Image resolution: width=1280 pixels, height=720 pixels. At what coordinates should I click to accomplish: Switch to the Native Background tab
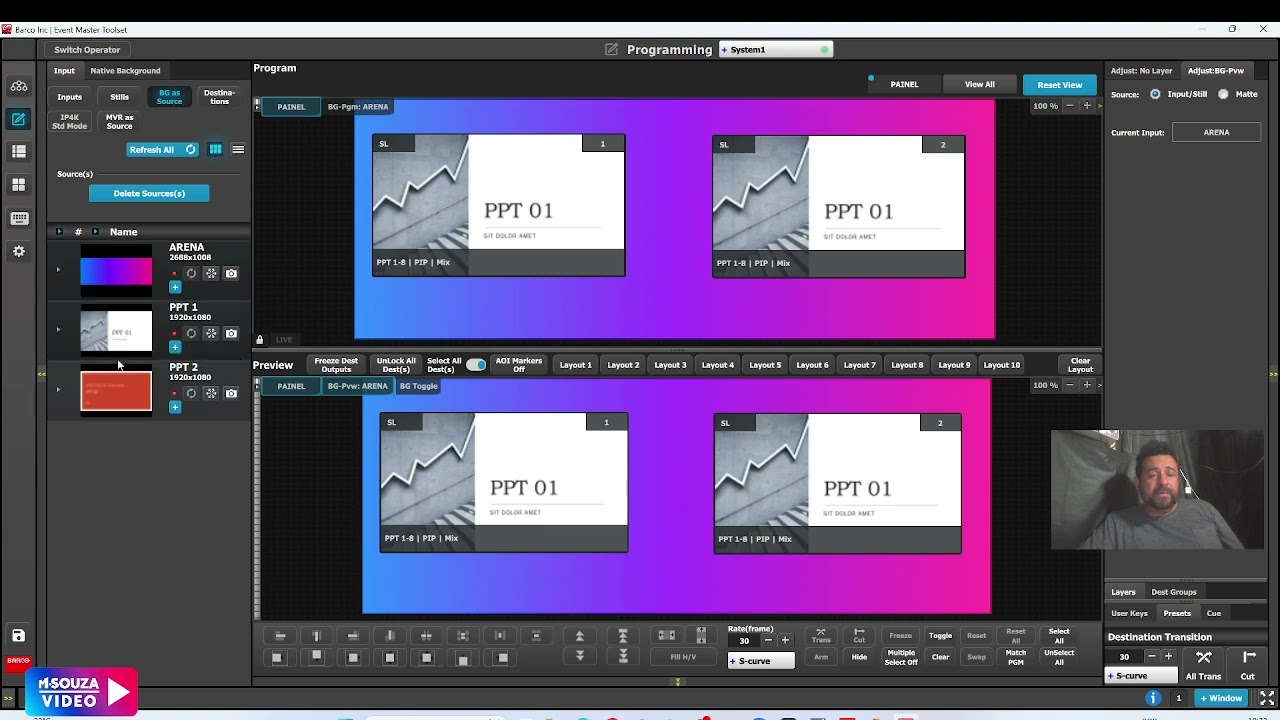coord(125,71)
